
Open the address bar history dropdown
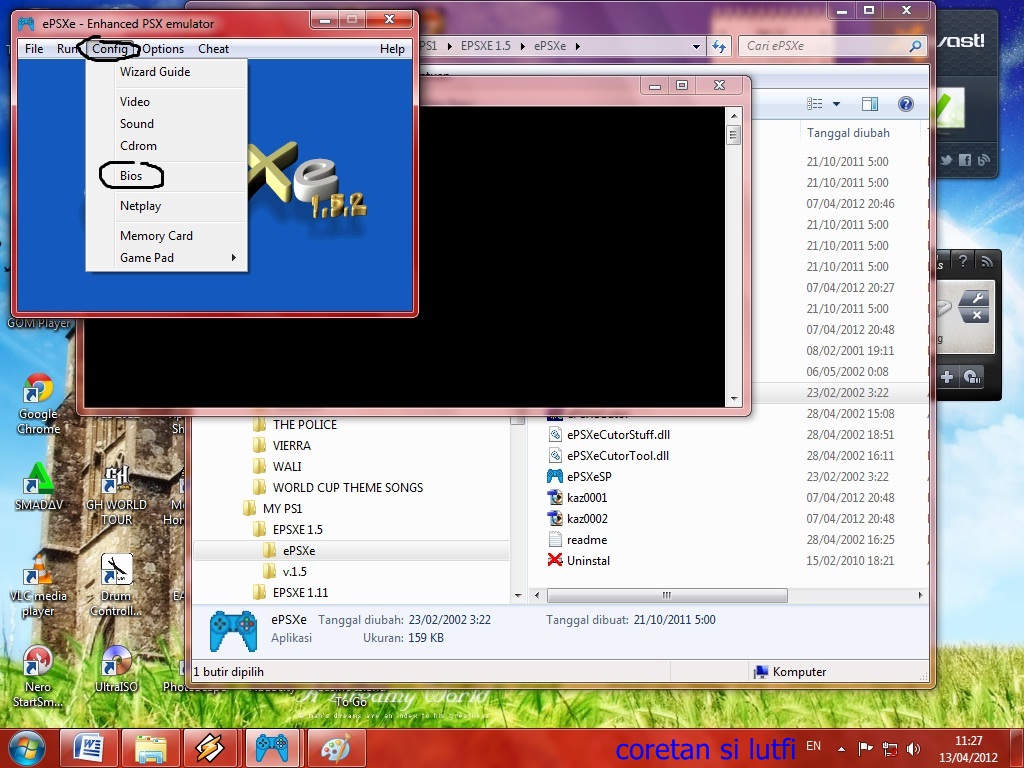click(x=696, y=46)
